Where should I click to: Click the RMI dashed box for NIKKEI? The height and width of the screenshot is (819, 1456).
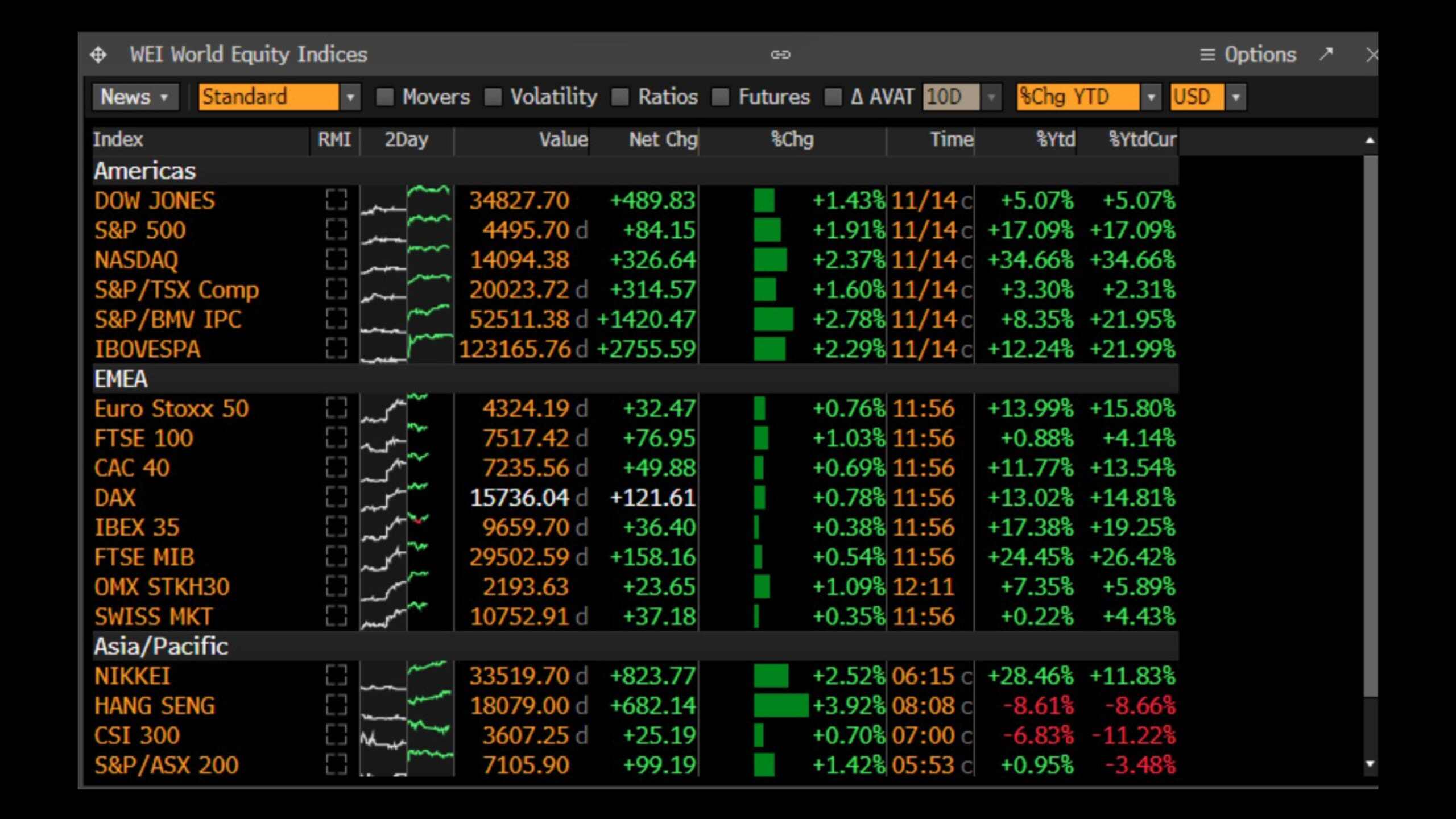(336, 676)
